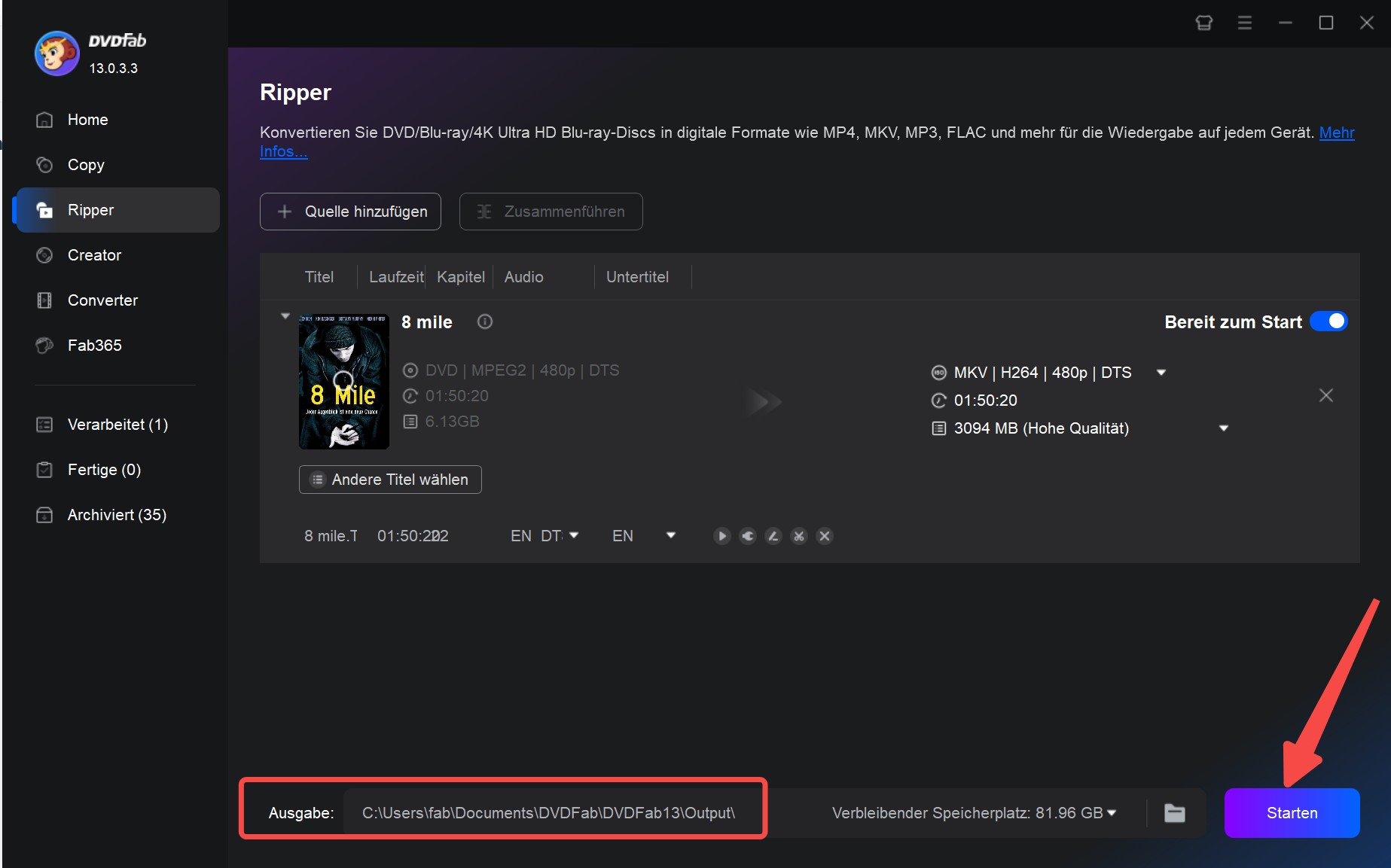This screenshot has width=1391, height=868.
Task: Click source info DVD MPEG2 480p DTS
Action: pyautogui.click(x=522, y=370)
